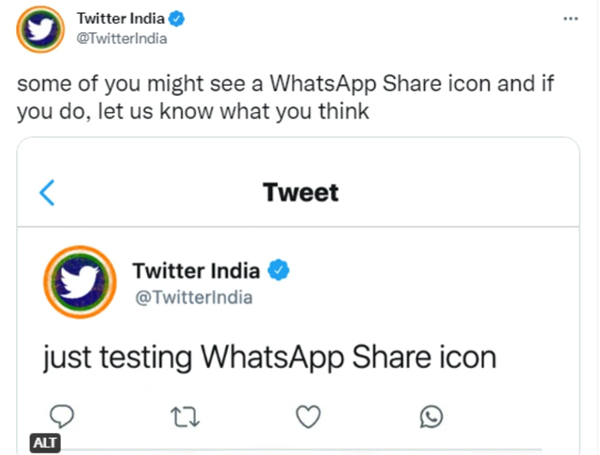
Task: Retweet using the arrows icon
Action: coord(185,415)
